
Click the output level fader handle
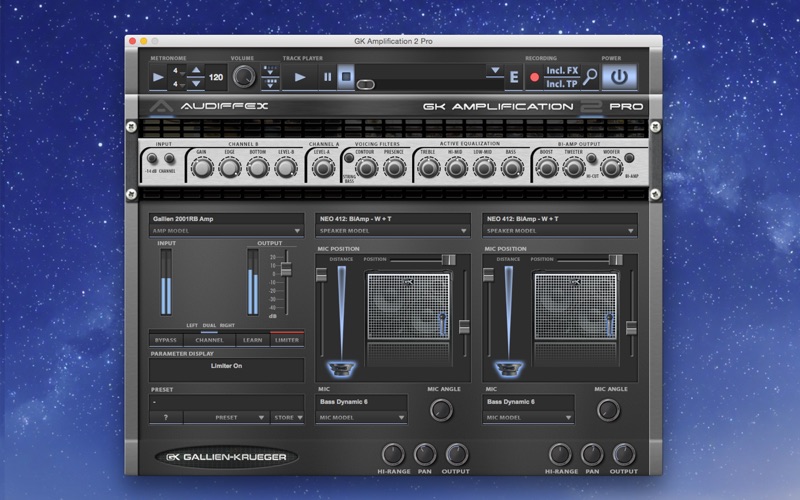coord(286,270)
